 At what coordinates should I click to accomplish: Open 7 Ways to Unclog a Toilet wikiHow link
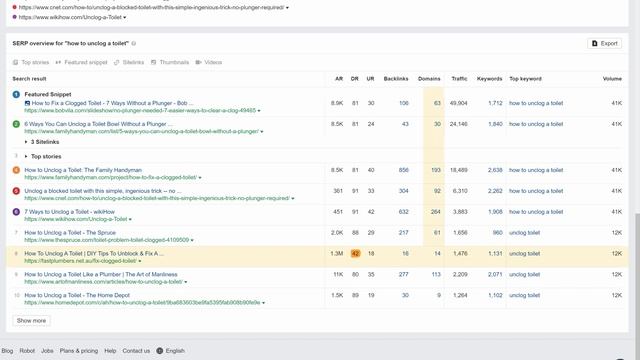pyautogui.click(x=69, y=212)
